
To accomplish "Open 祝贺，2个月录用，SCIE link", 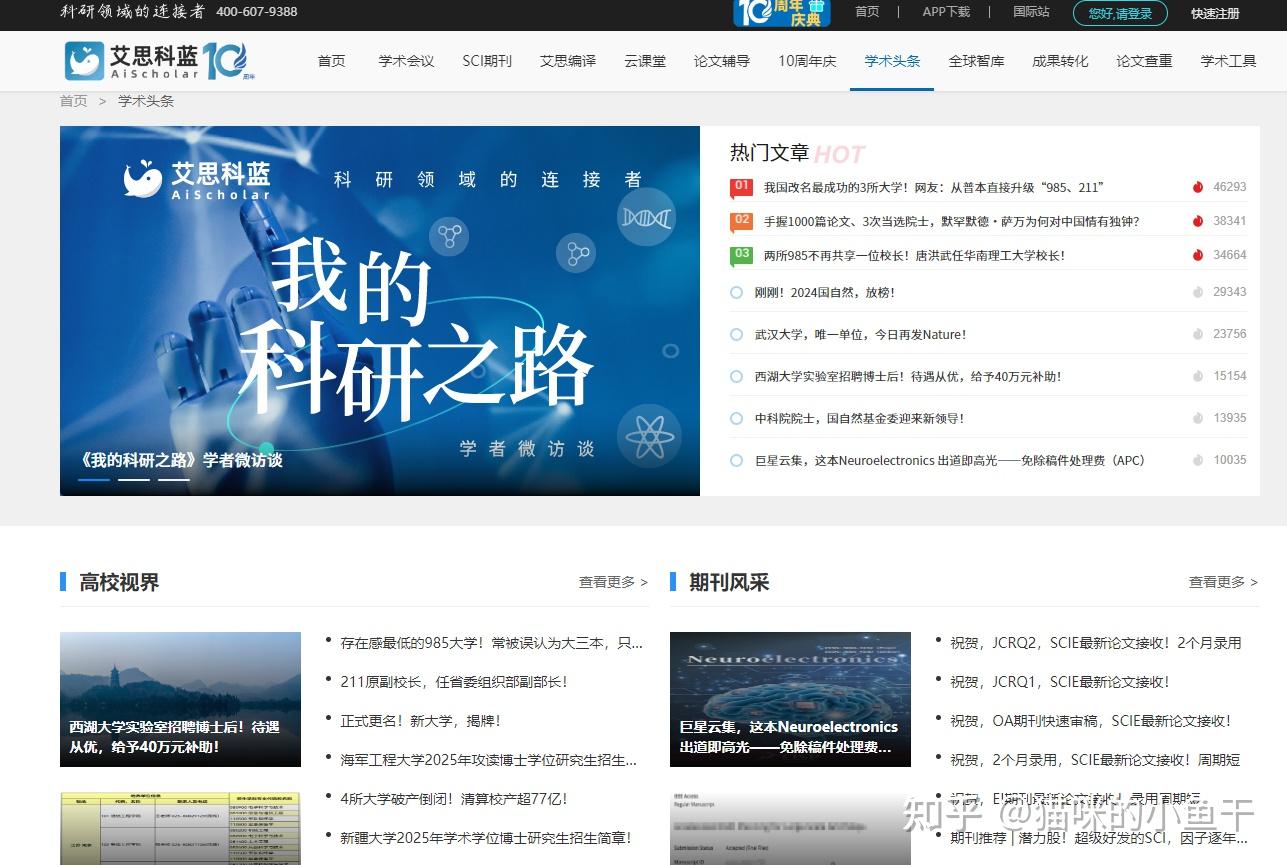I will point(1095,760).
